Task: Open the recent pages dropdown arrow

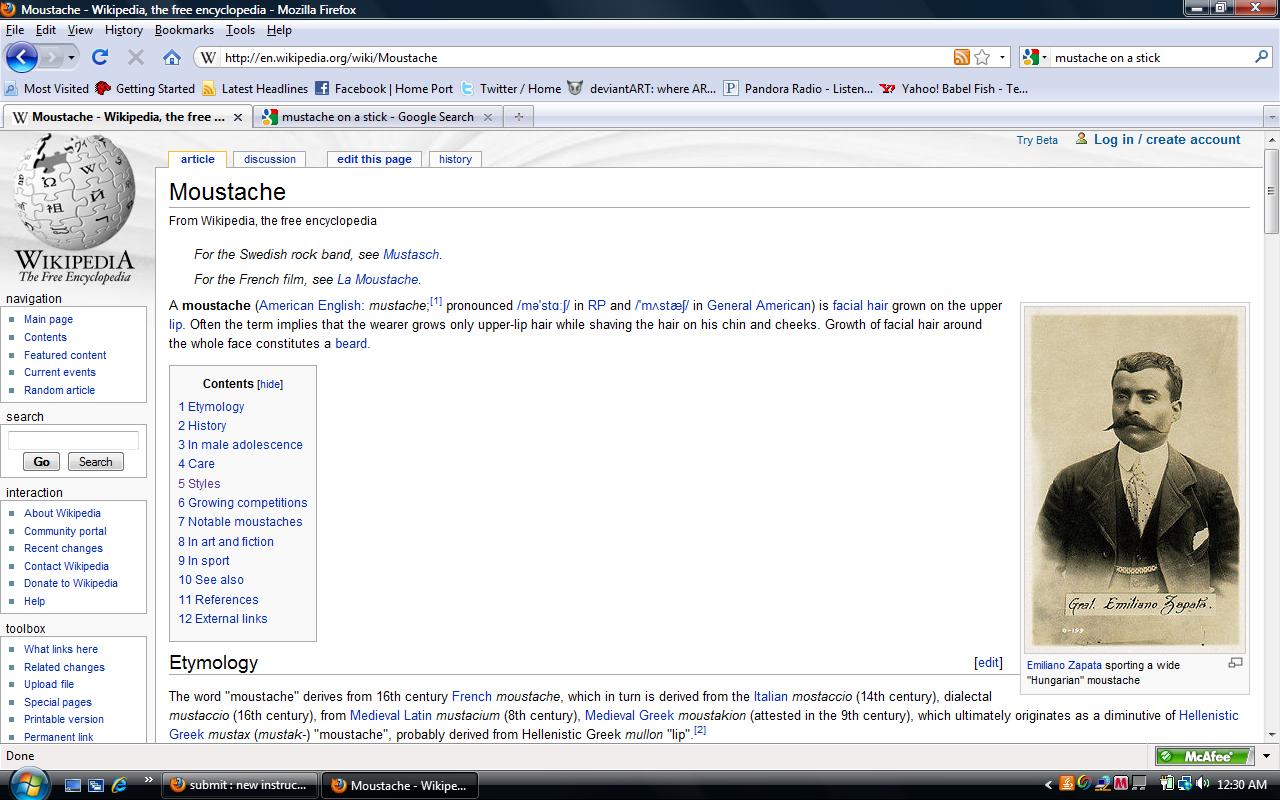Action: 71,57
